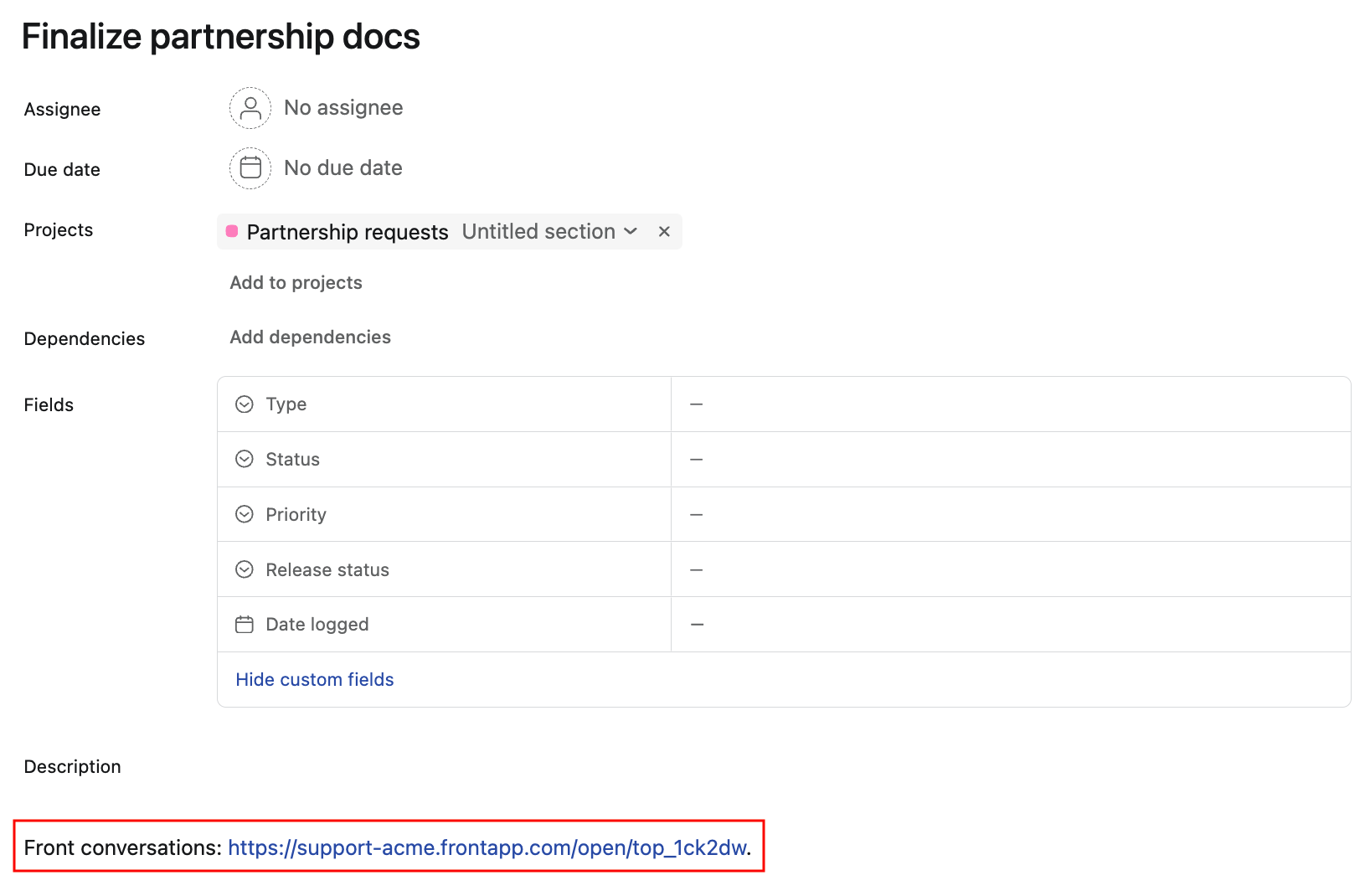
Task: Open the Type field value dropdown
Action: 1010,404
